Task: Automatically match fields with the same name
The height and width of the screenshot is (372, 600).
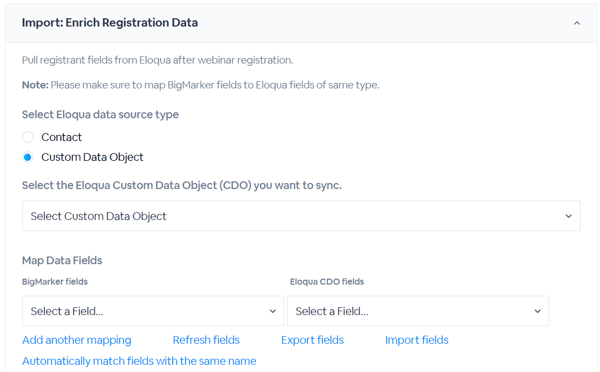Action: pyautogui.click(x=139, y=361)
